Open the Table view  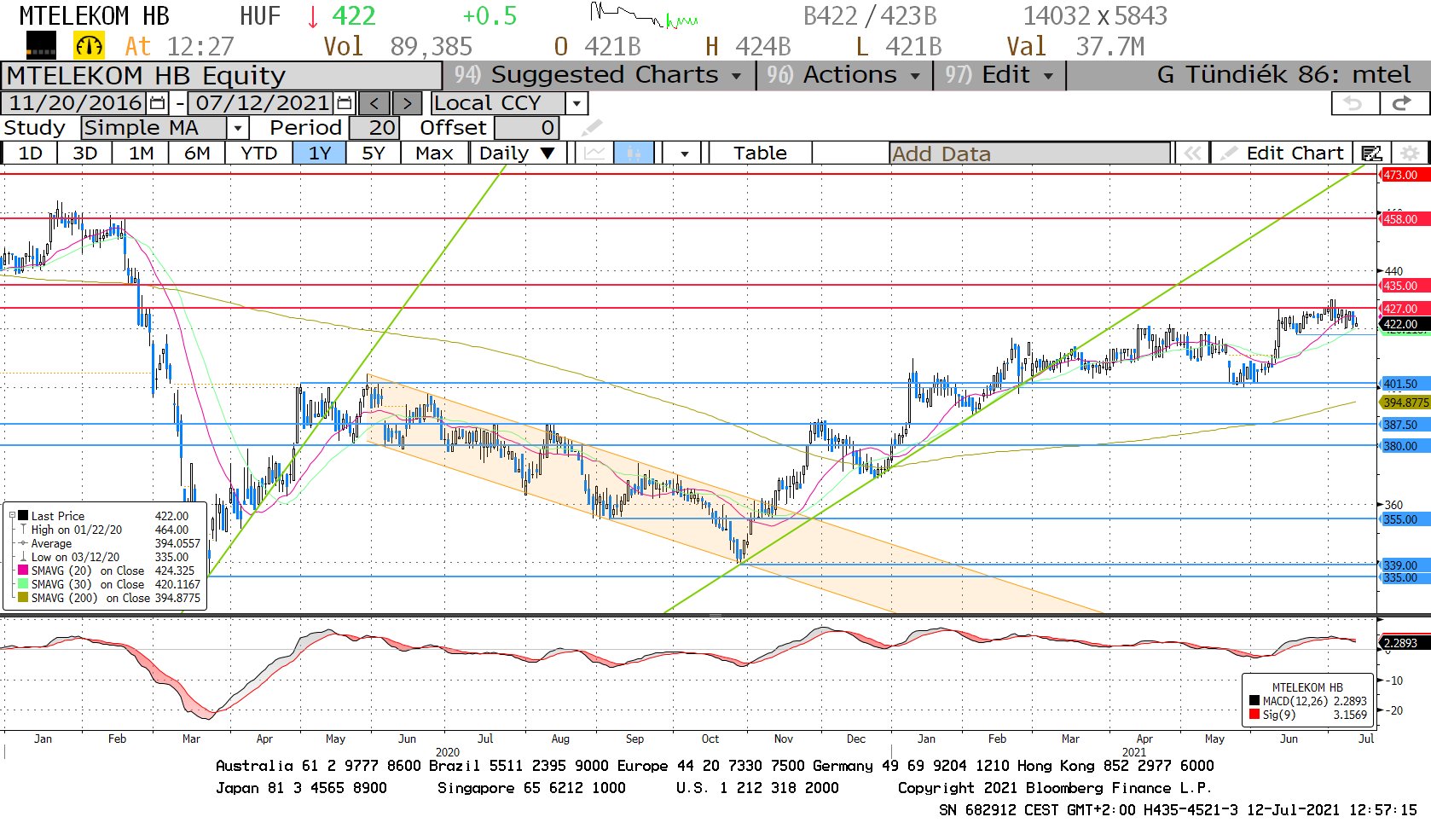(760, 154)
